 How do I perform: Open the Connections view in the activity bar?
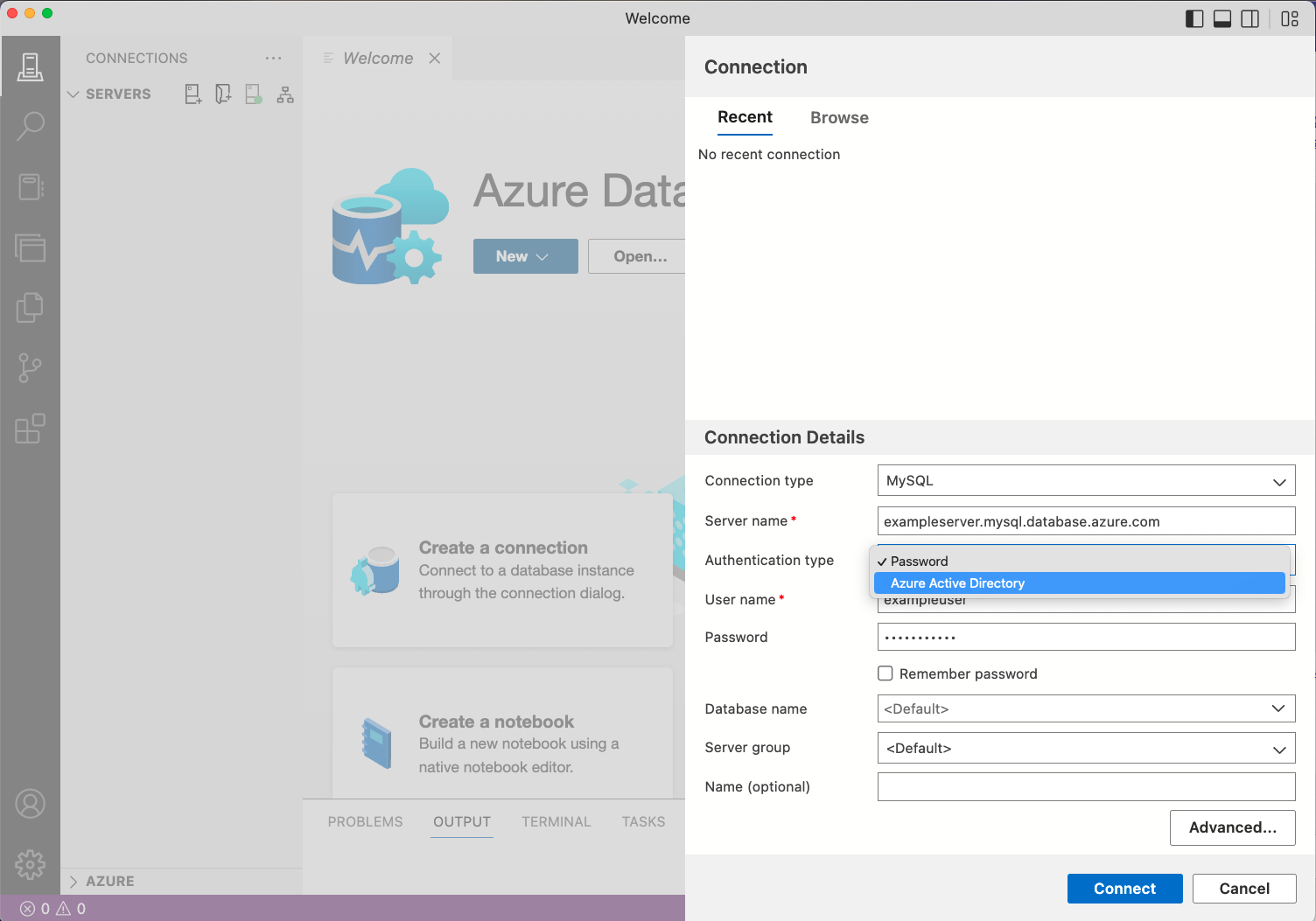pos(31,66)
